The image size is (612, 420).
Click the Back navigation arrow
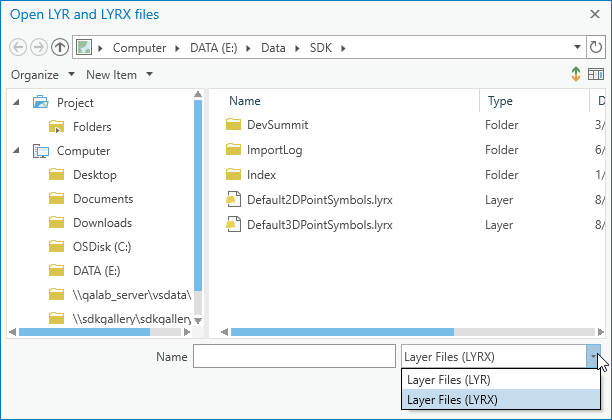[x=18, y=47]
